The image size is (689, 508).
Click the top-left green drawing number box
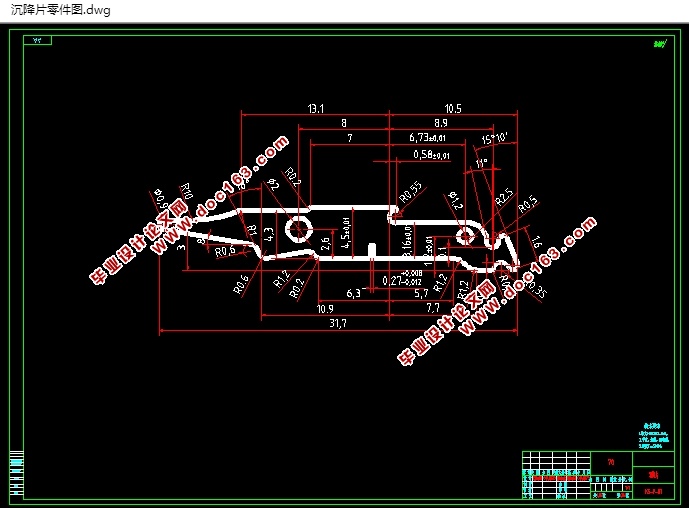tap(39, 41)
